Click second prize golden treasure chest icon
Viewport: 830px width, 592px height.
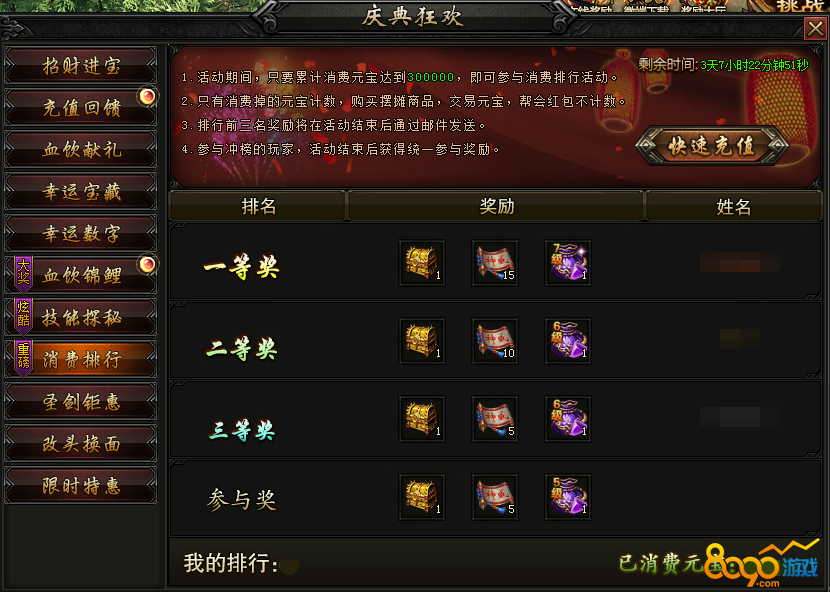coord(422,341)
